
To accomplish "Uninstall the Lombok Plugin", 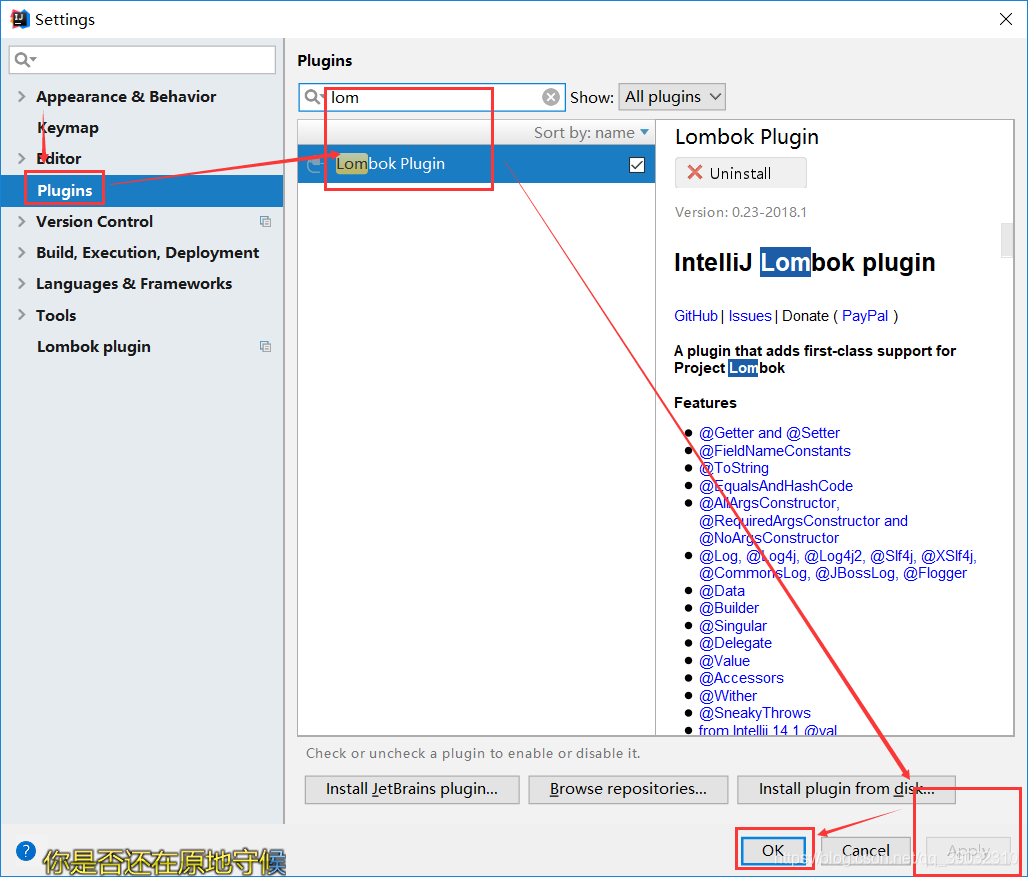I will [740, 173].
